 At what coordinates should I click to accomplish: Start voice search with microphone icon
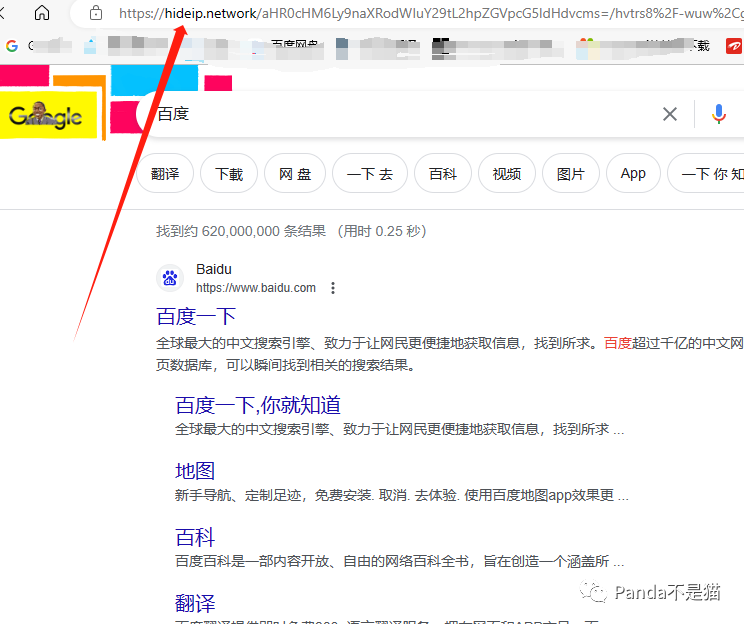pos(718,114)
